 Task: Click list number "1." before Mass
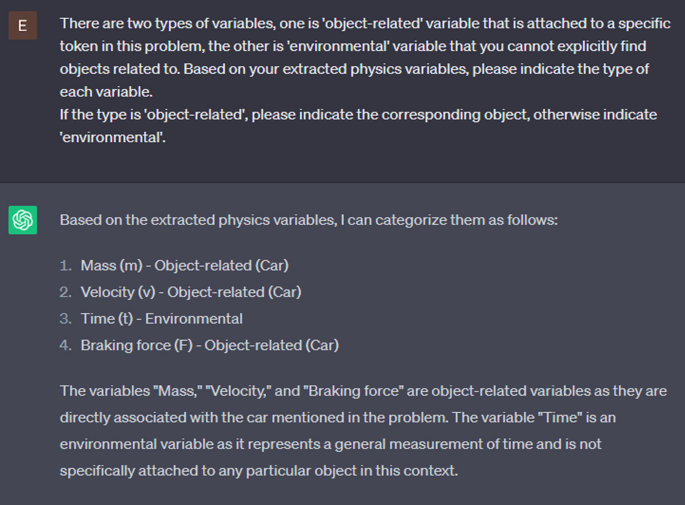click(x=65, y=265)
